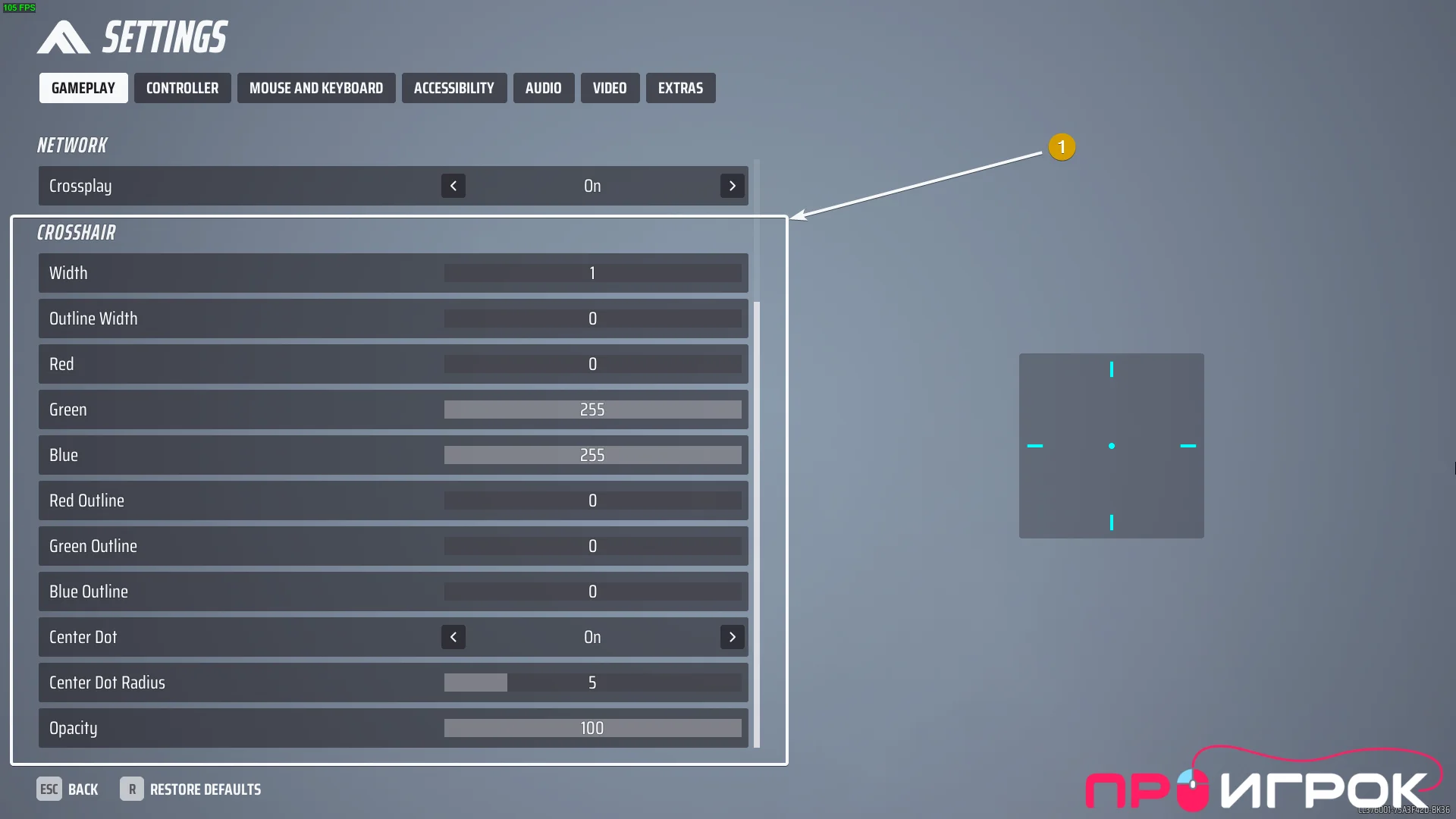Select the GAMEPLAY settings tab

(x=83, y=88)
